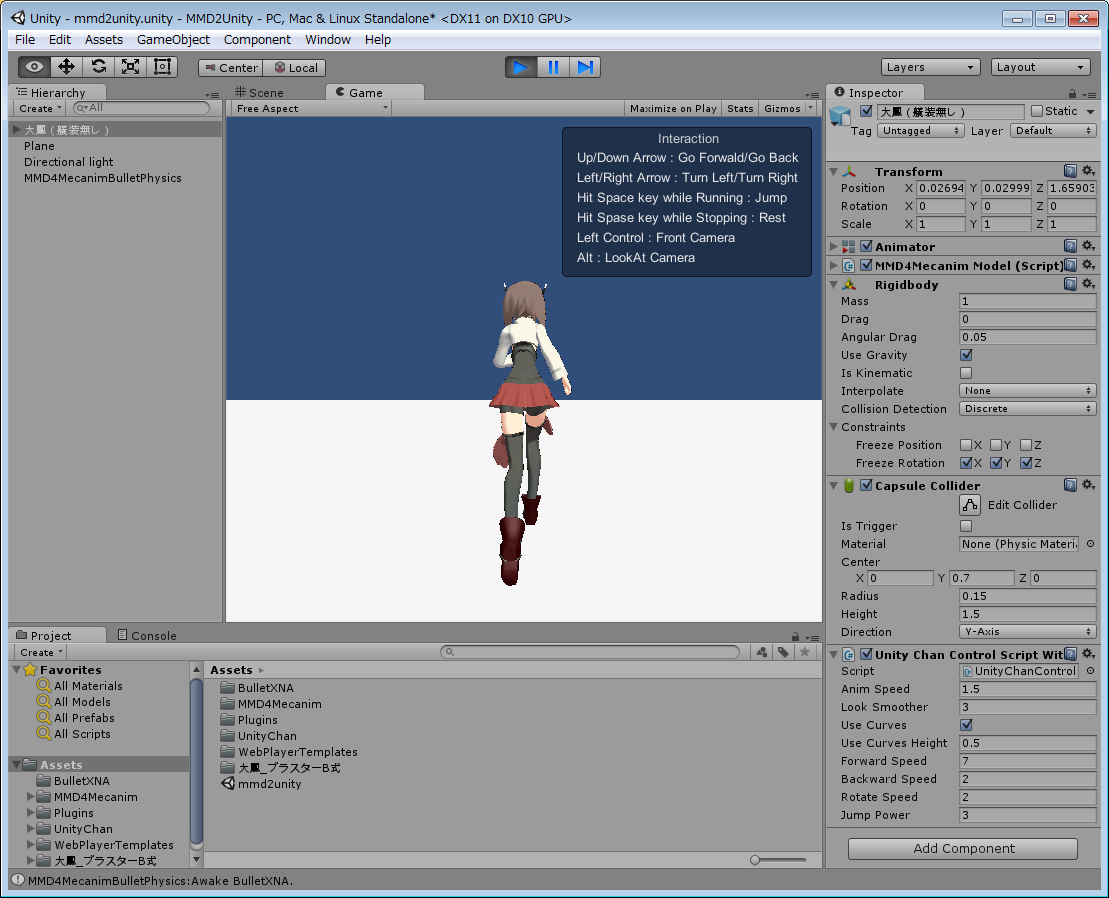
Task: Select the Scale tool
Action: [x=130, y=67]
